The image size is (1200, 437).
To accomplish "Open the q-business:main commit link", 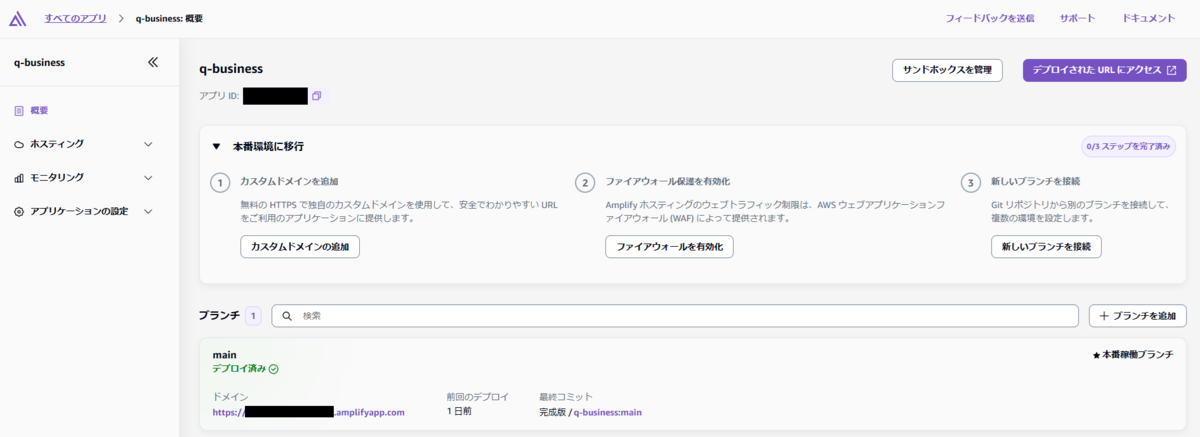I will (608, 411).
